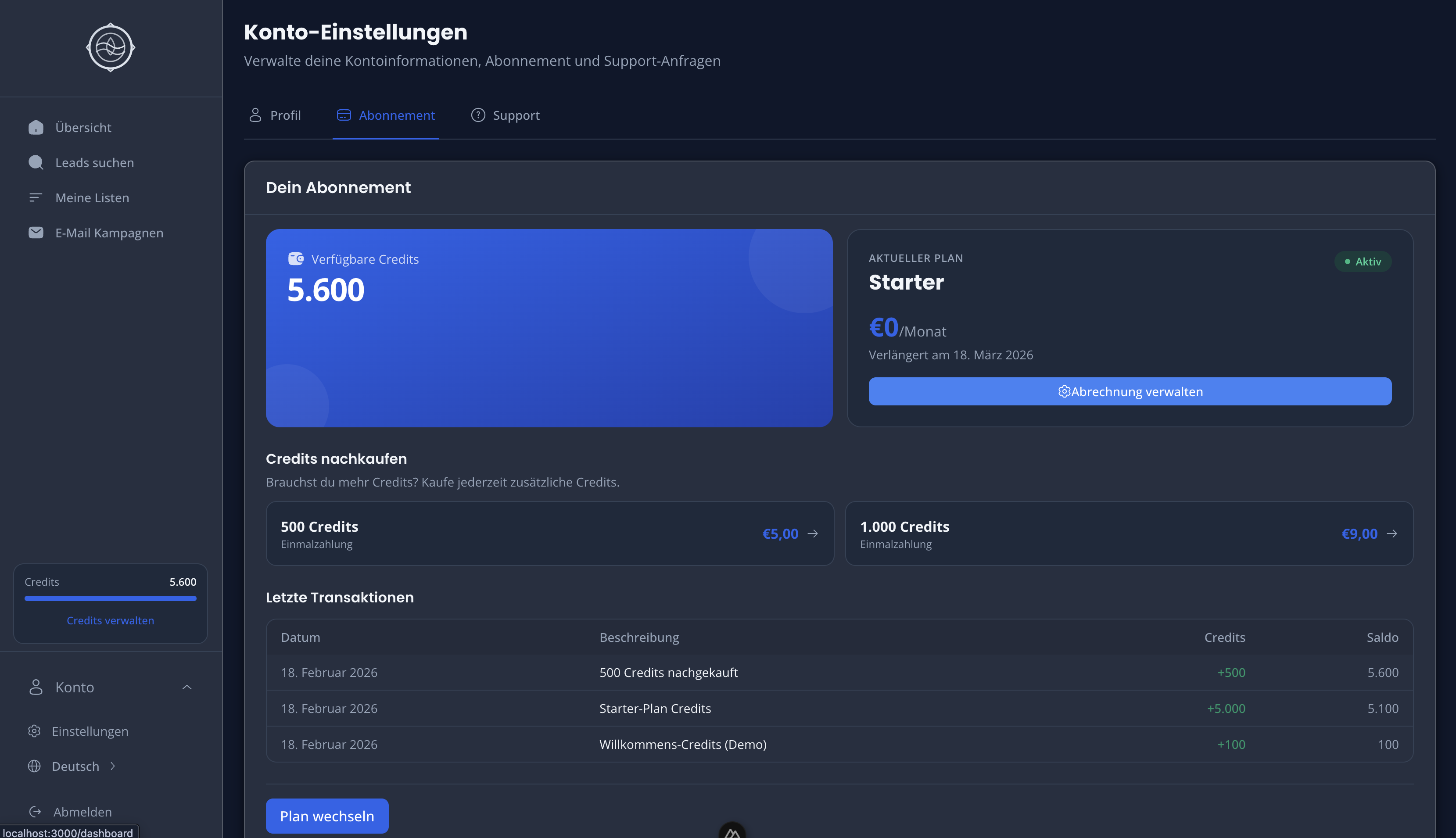
Task: Click the arrow on the 1.000 Credits offer
Action: pos(1391,534)
